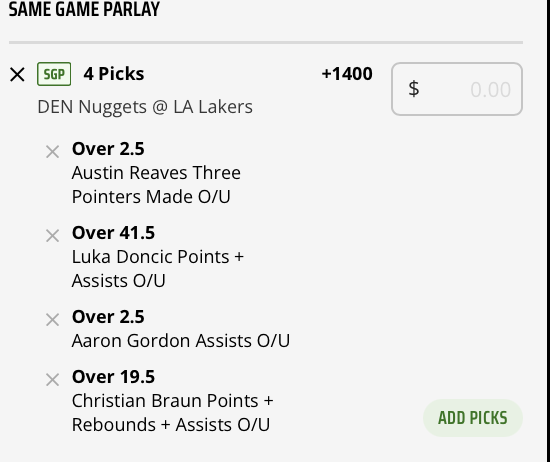This screenshot has height=462, width=550.
Task: Open DEN Nuggets @ LA Lakers matchup
Action: click(x=145, y=107)
